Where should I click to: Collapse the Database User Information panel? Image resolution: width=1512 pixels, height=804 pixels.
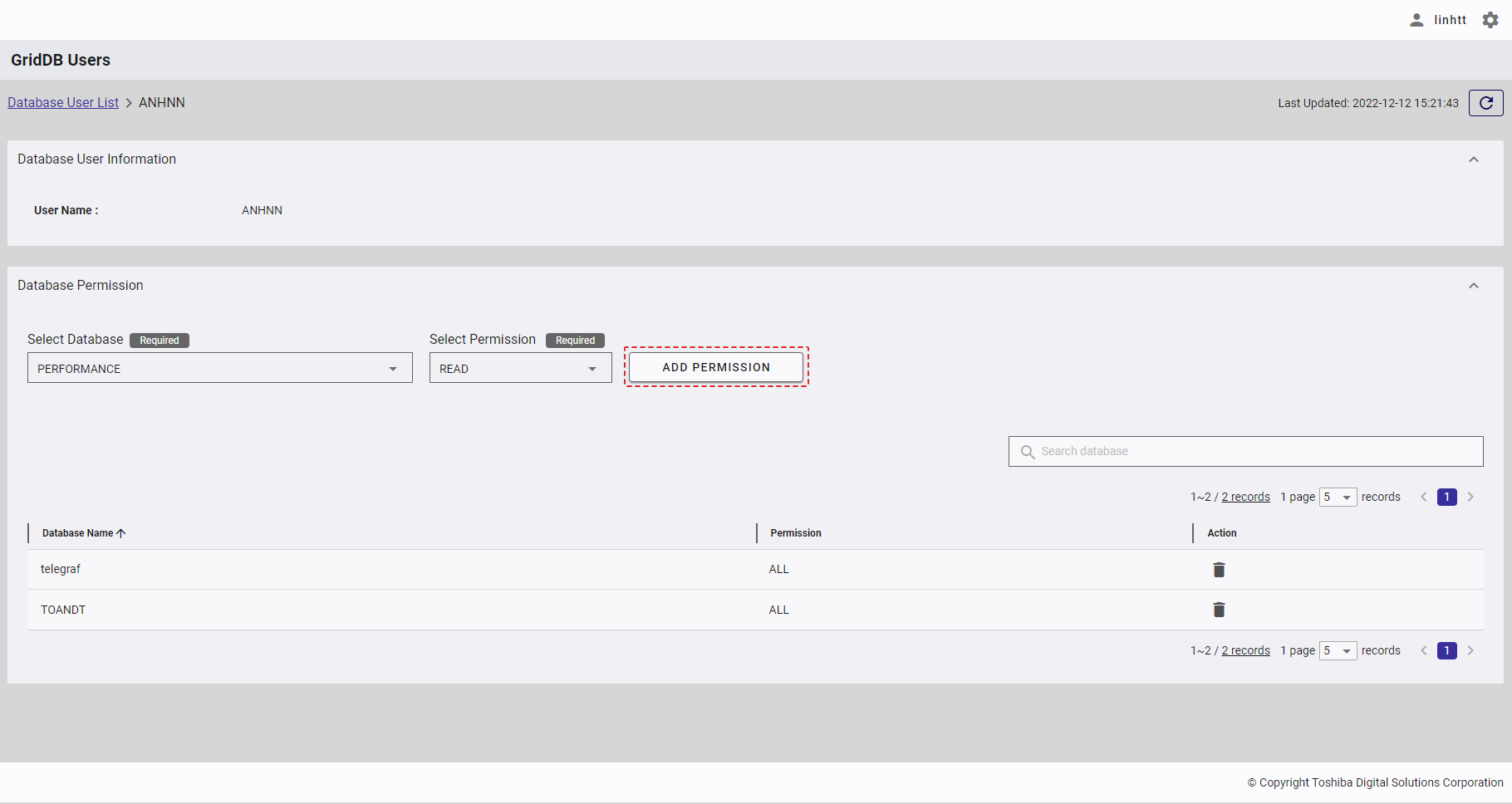1474,159
